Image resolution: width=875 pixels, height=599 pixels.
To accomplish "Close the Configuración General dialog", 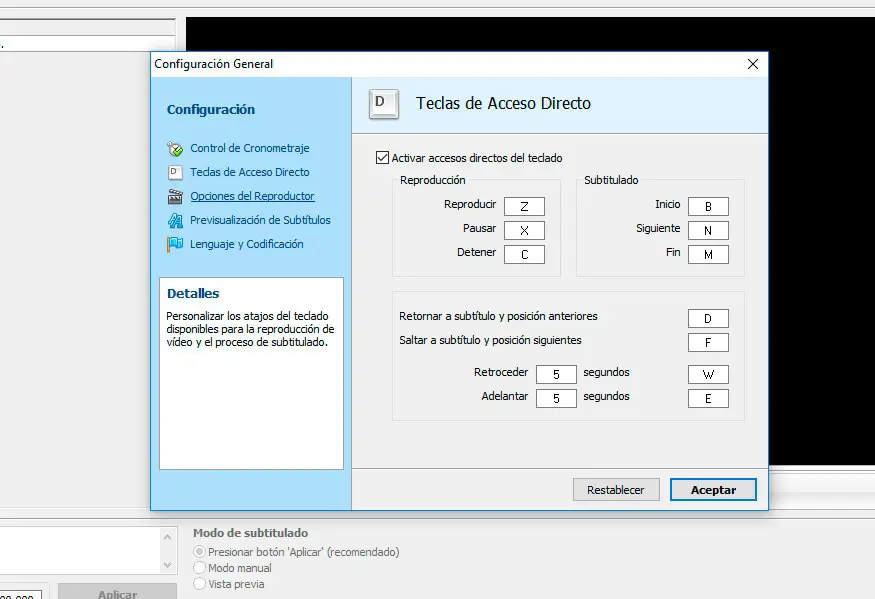I will pyautogui.click(x=753, y=64).
